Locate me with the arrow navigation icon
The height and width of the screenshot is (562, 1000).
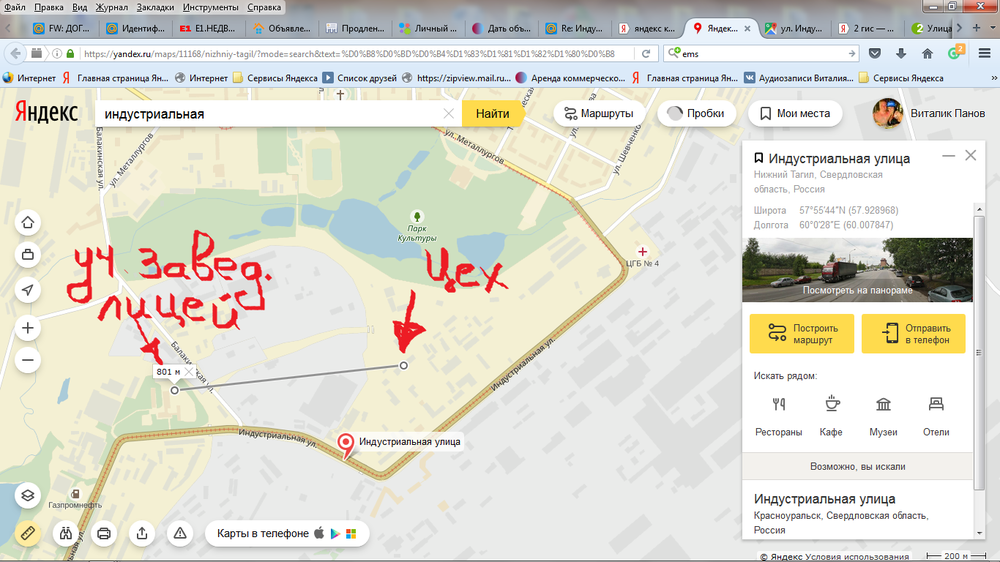tap(27, 290)
